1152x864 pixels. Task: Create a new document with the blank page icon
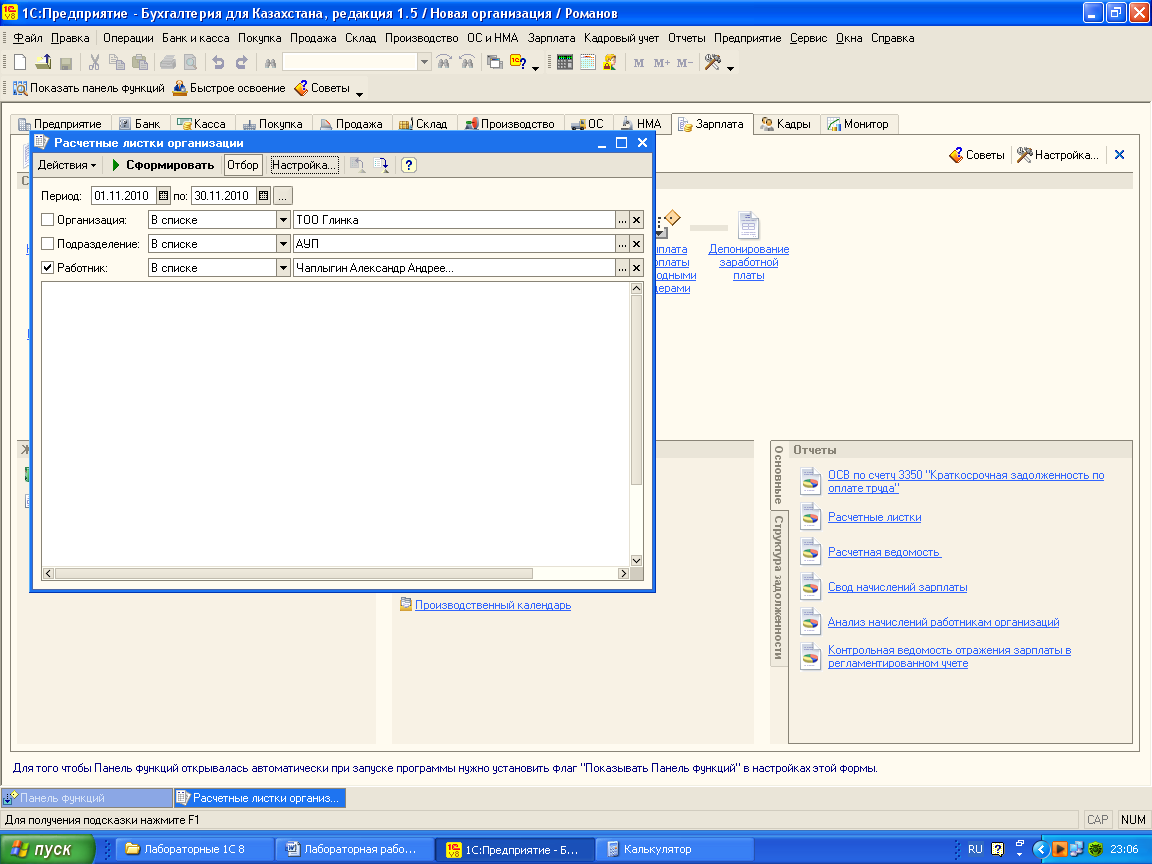click(x=21, y=62)
